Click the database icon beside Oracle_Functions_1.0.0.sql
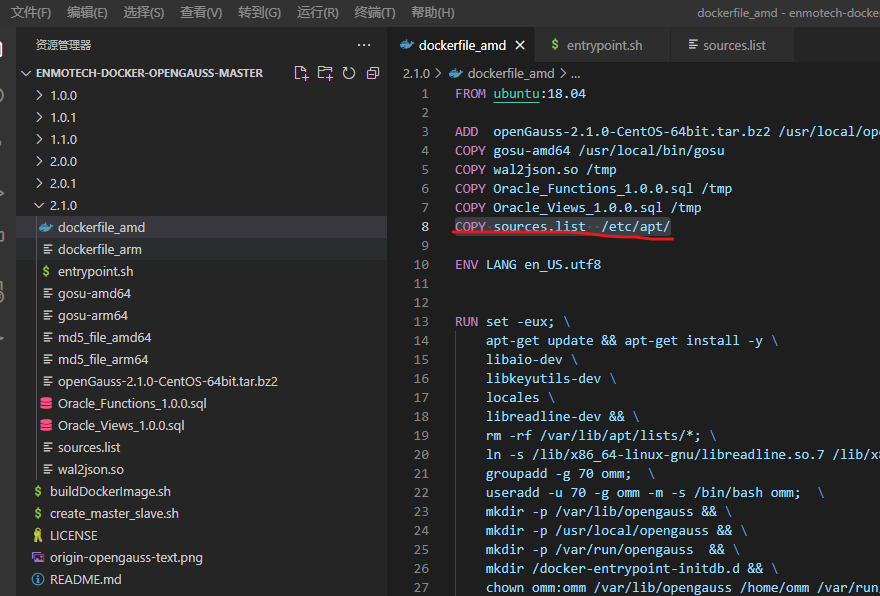Image resolution: width=880 pixels, height=596 pixels. [47, 404]
